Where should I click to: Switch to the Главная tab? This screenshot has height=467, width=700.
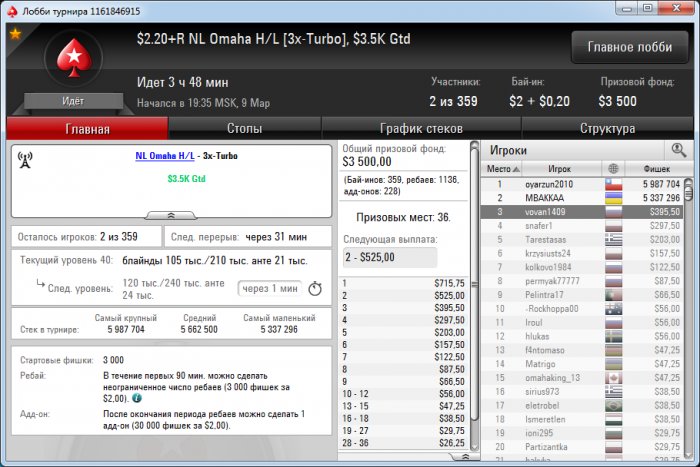click(x=88, y=129)
